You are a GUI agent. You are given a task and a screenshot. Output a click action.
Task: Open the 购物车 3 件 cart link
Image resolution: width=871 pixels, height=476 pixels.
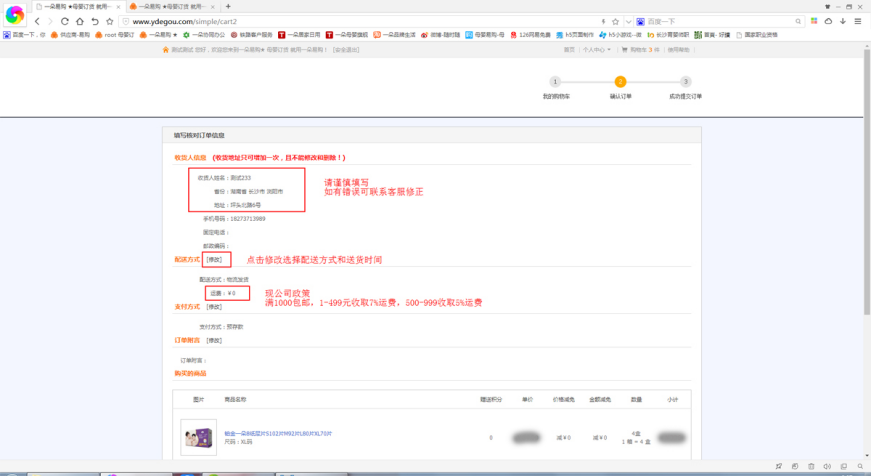640,49
